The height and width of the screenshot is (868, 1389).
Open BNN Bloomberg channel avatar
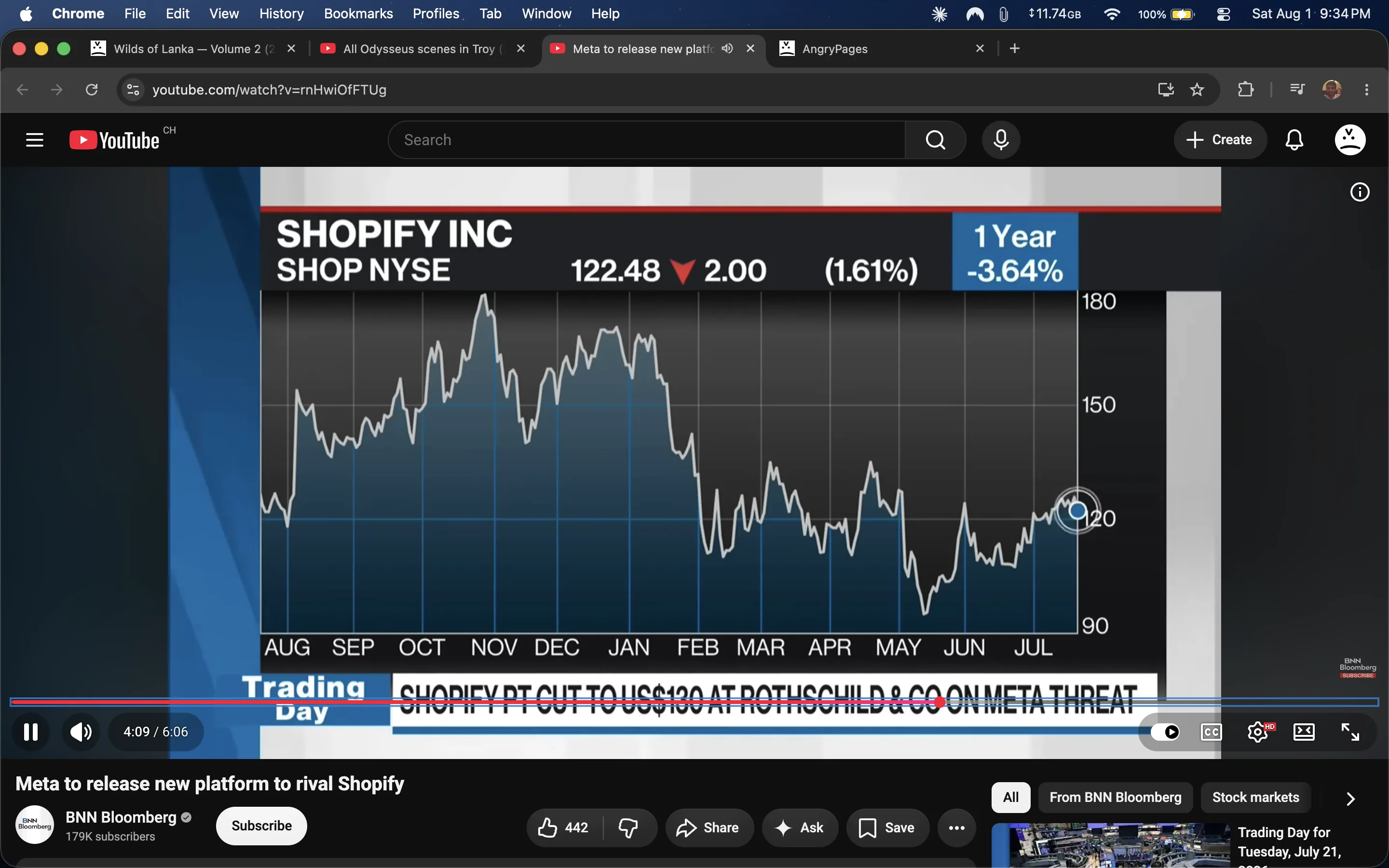(34, 826)
